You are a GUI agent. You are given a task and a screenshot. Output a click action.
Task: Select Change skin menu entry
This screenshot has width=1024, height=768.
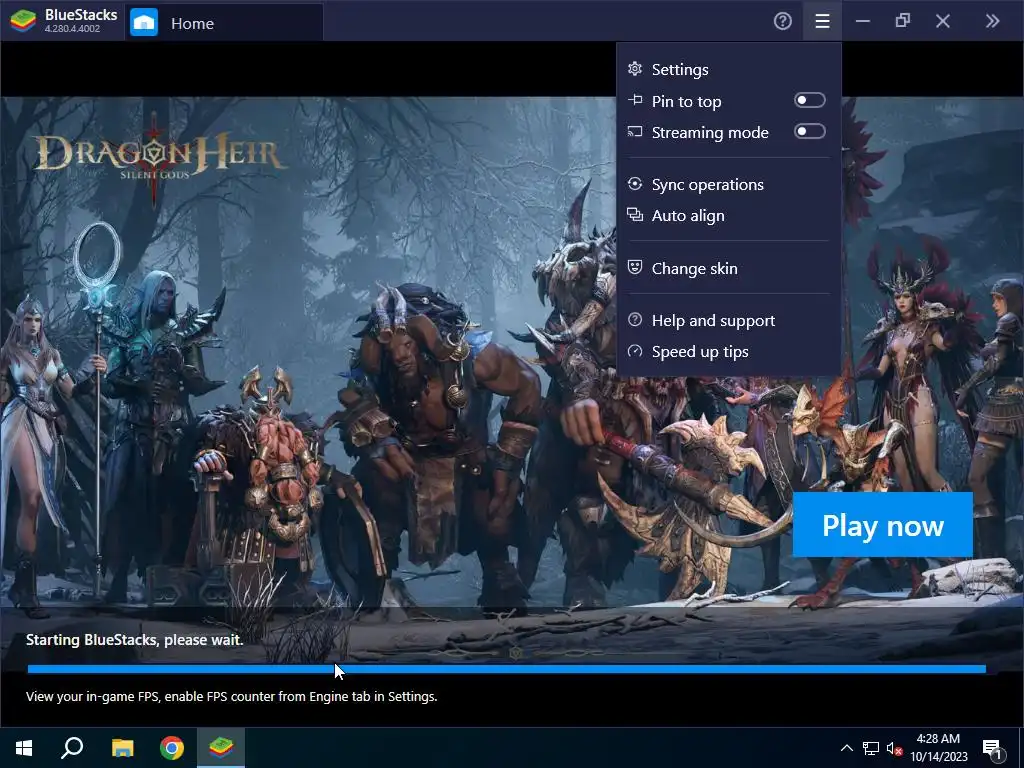click(x=729, y=268)
